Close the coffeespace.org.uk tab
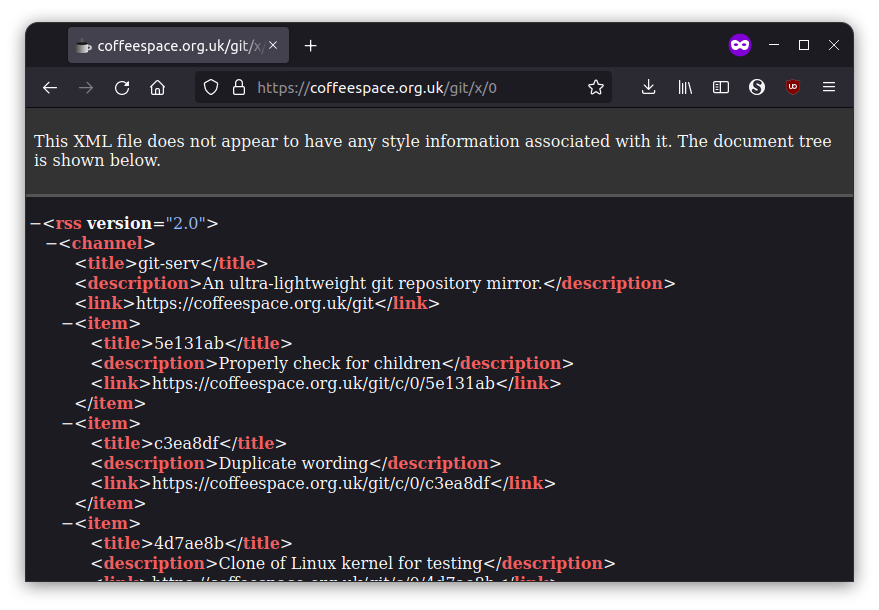This screenshot has width=879, height=610. tap(273, 45)
